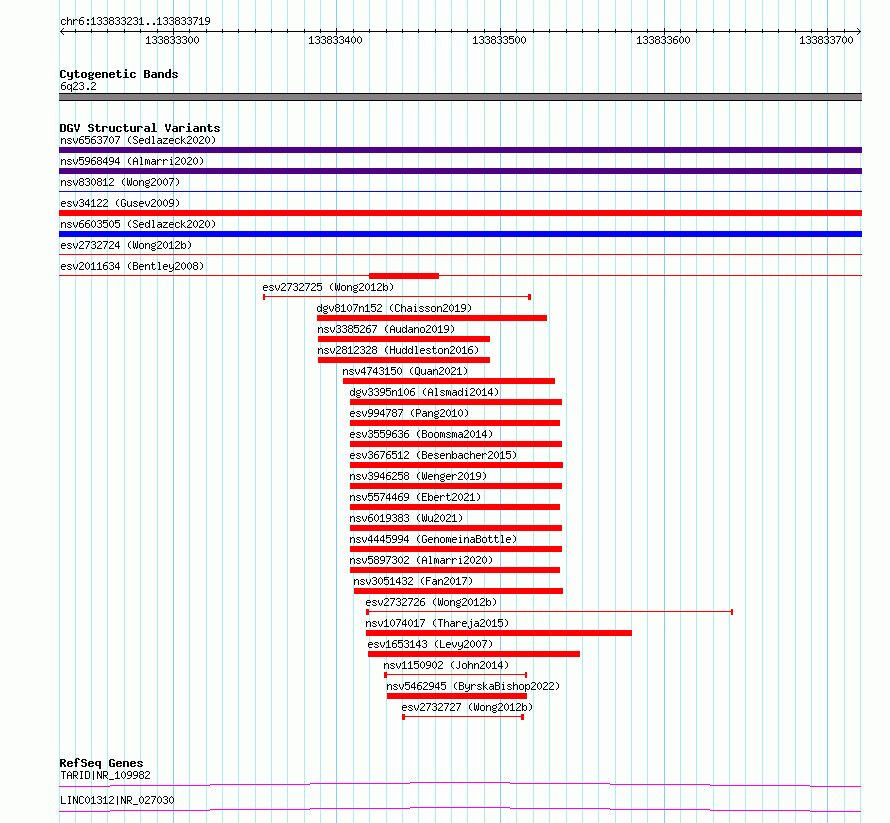This screenshot has width=890, height=823.
Task: Select the esv2732726 (Wong2012b) thin interval line
Action: 549,612
